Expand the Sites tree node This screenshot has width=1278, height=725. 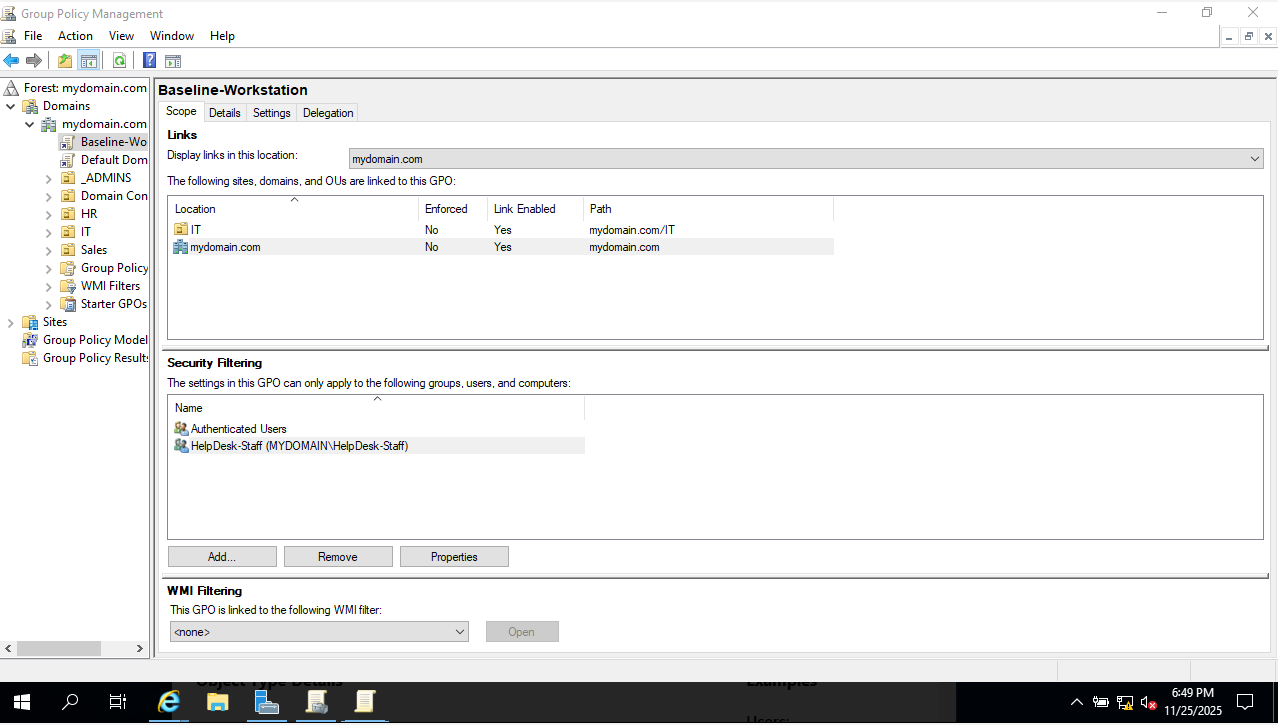pyautogui.click(x=11, y=322)
